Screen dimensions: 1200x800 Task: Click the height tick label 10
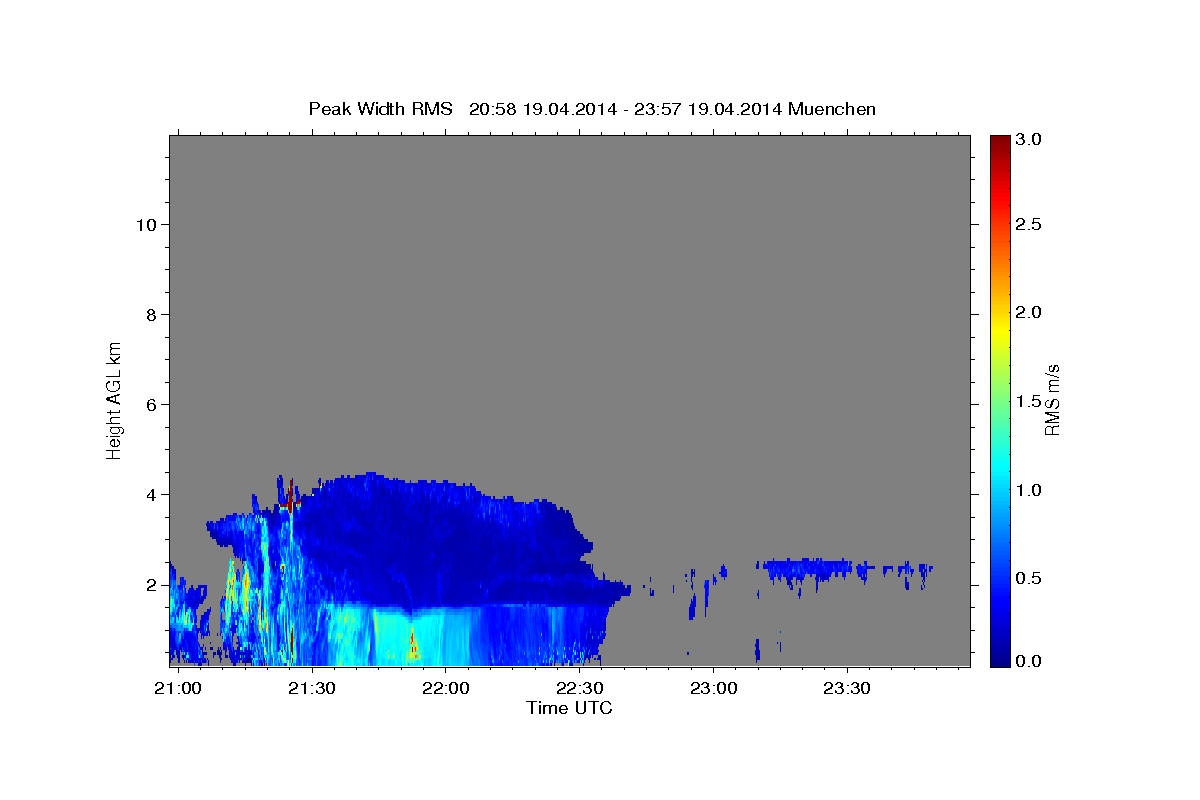point(146,224)
